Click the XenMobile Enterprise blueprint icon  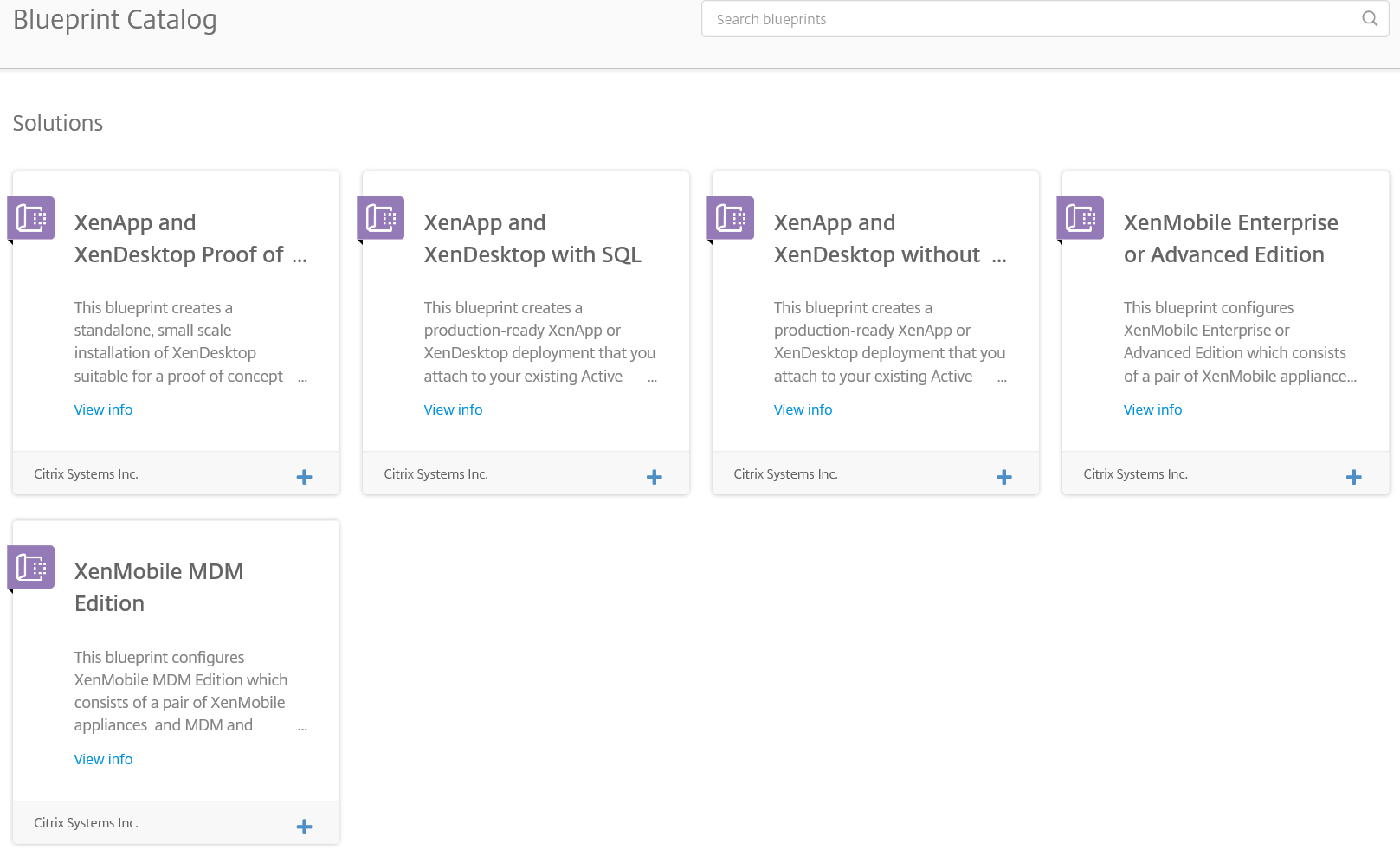[x=1081, y=218]
